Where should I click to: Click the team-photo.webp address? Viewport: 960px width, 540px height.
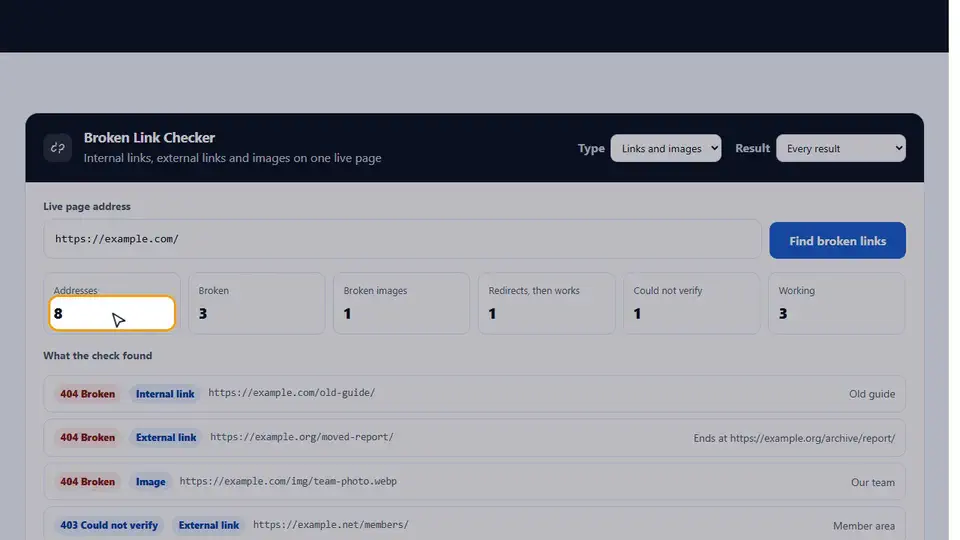pos(288,481)
